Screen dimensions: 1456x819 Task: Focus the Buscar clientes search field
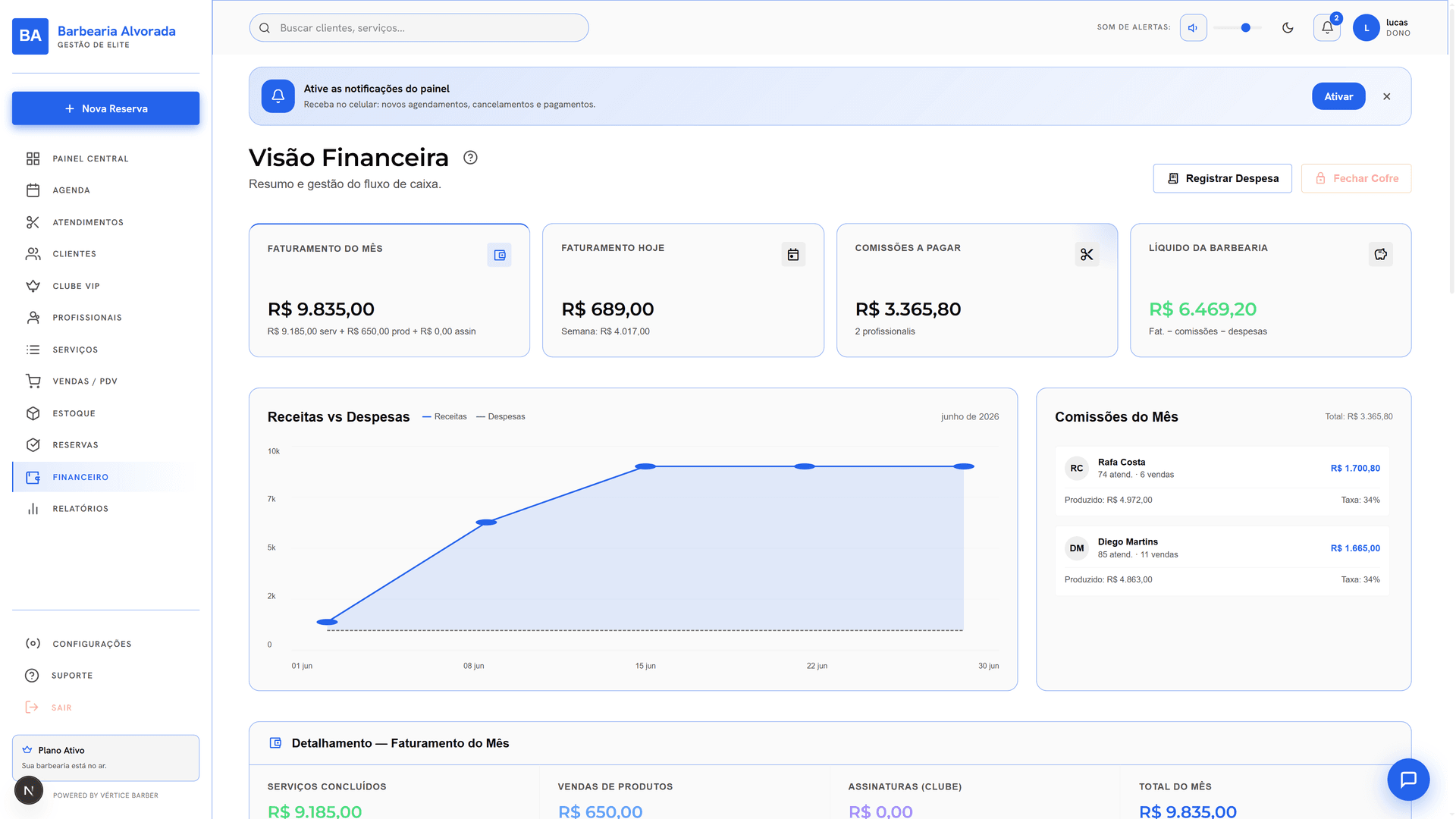coord(419,28)
